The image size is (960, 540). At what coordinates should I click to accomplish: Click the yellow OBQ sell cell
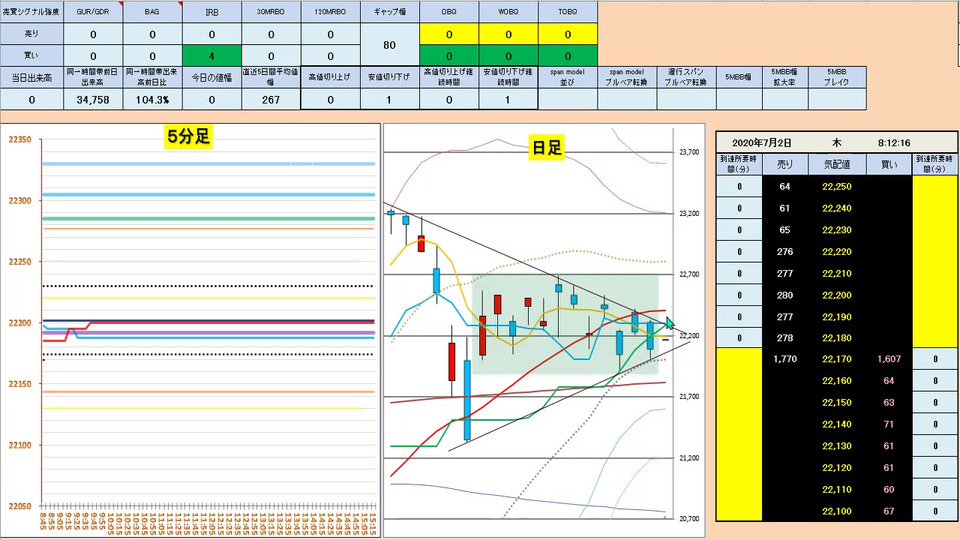(449, 34)
